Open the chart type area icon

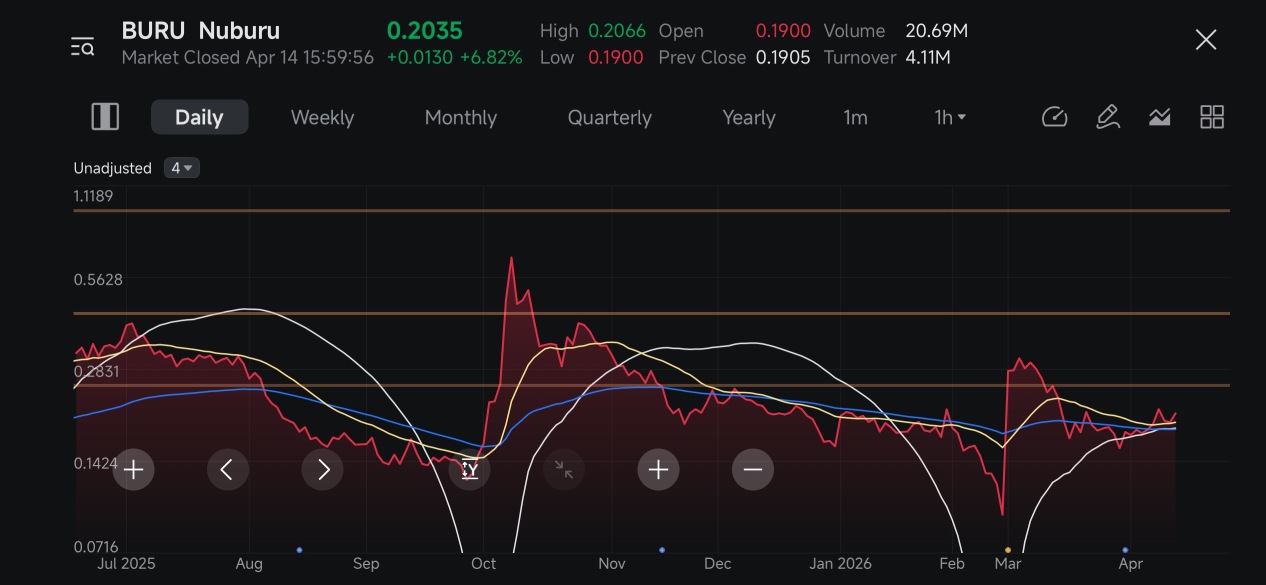pos(1159,117)
